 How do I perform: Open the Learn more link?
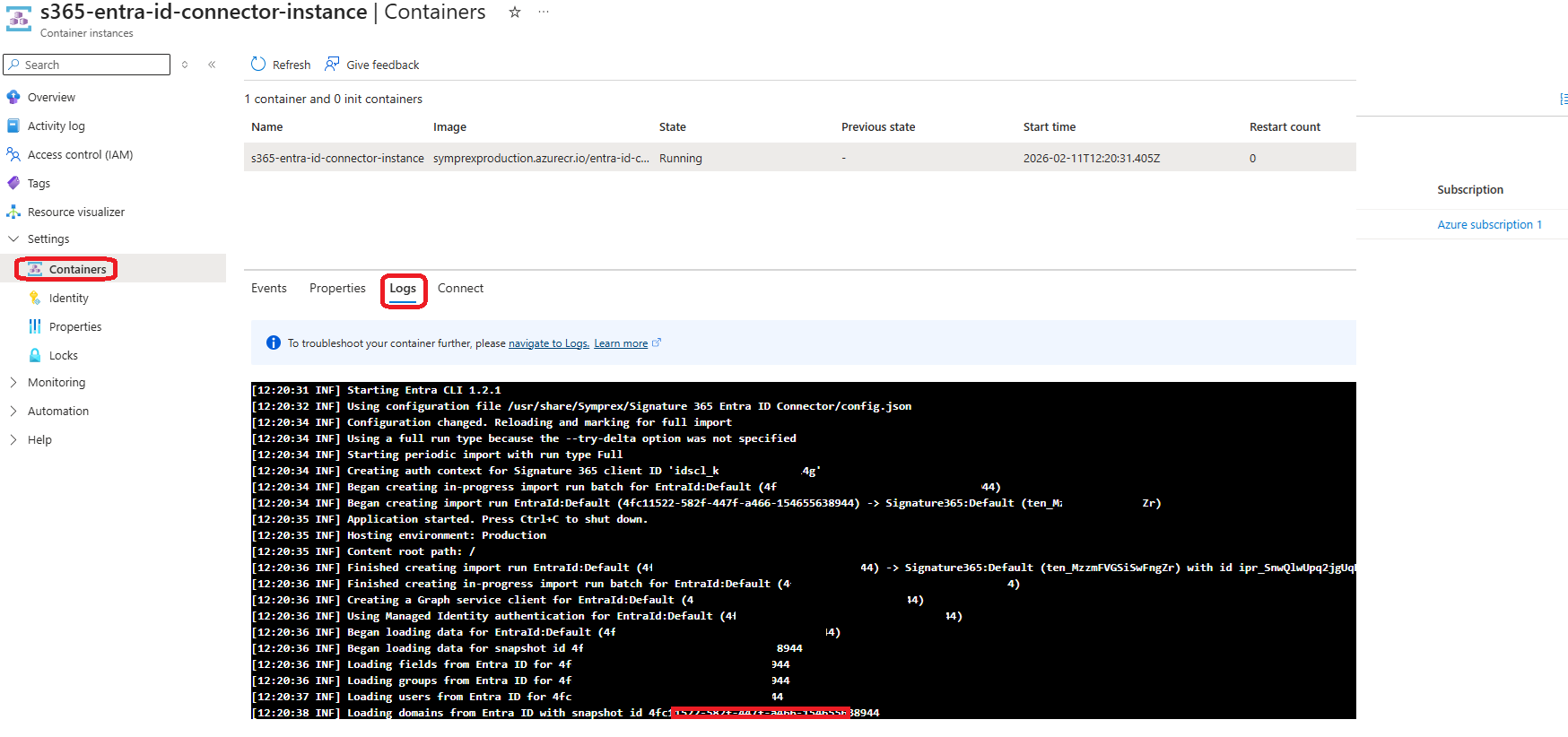tap(621, 343)
